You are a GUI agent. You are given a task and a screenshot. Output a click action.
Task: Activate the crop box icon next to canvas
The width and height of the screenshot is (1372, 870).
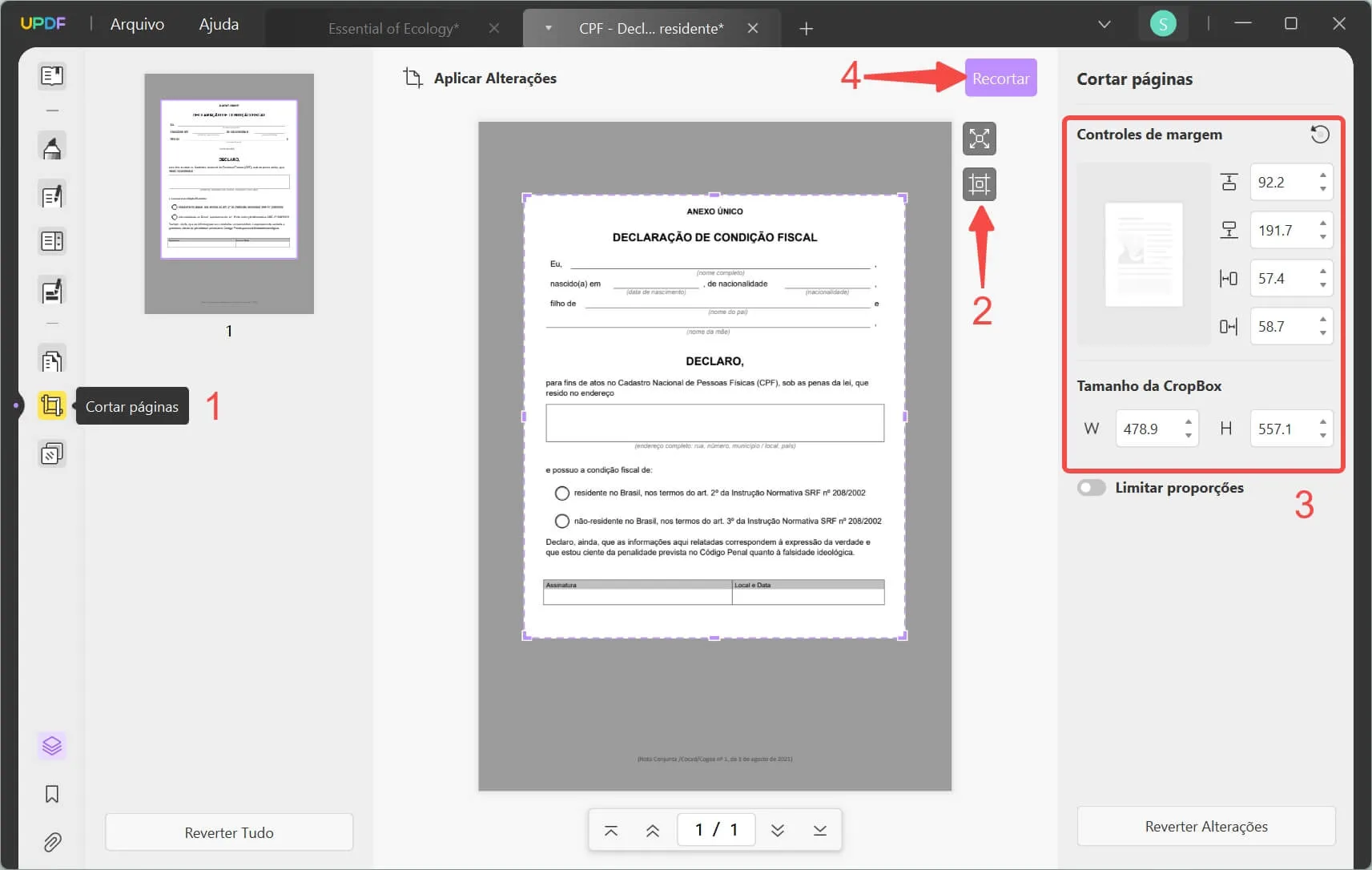click(x=980, y=183)
